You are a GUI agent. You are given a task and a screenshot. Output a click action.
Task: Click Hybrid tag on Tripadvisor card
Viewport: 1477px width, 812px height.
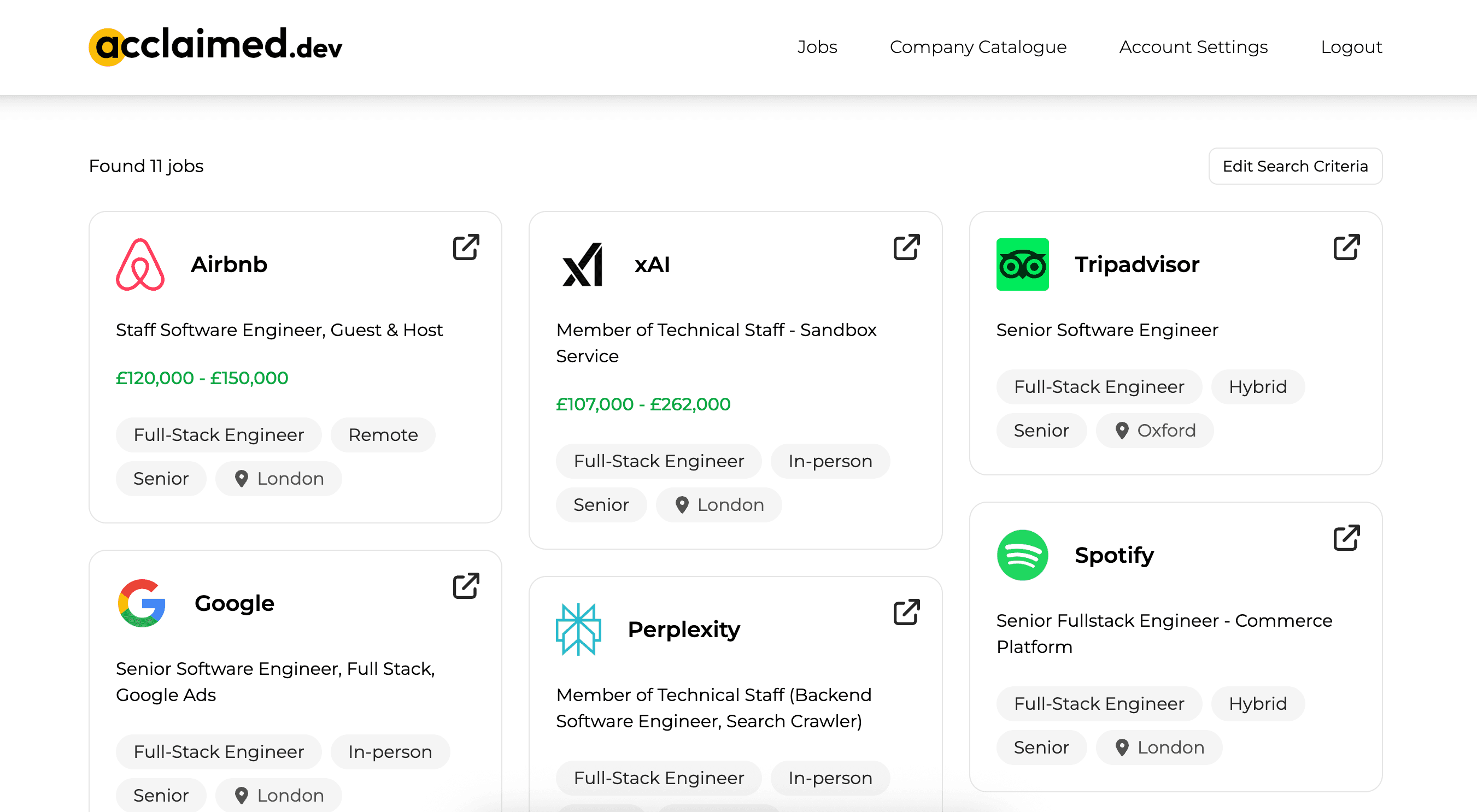[1258, 387]
